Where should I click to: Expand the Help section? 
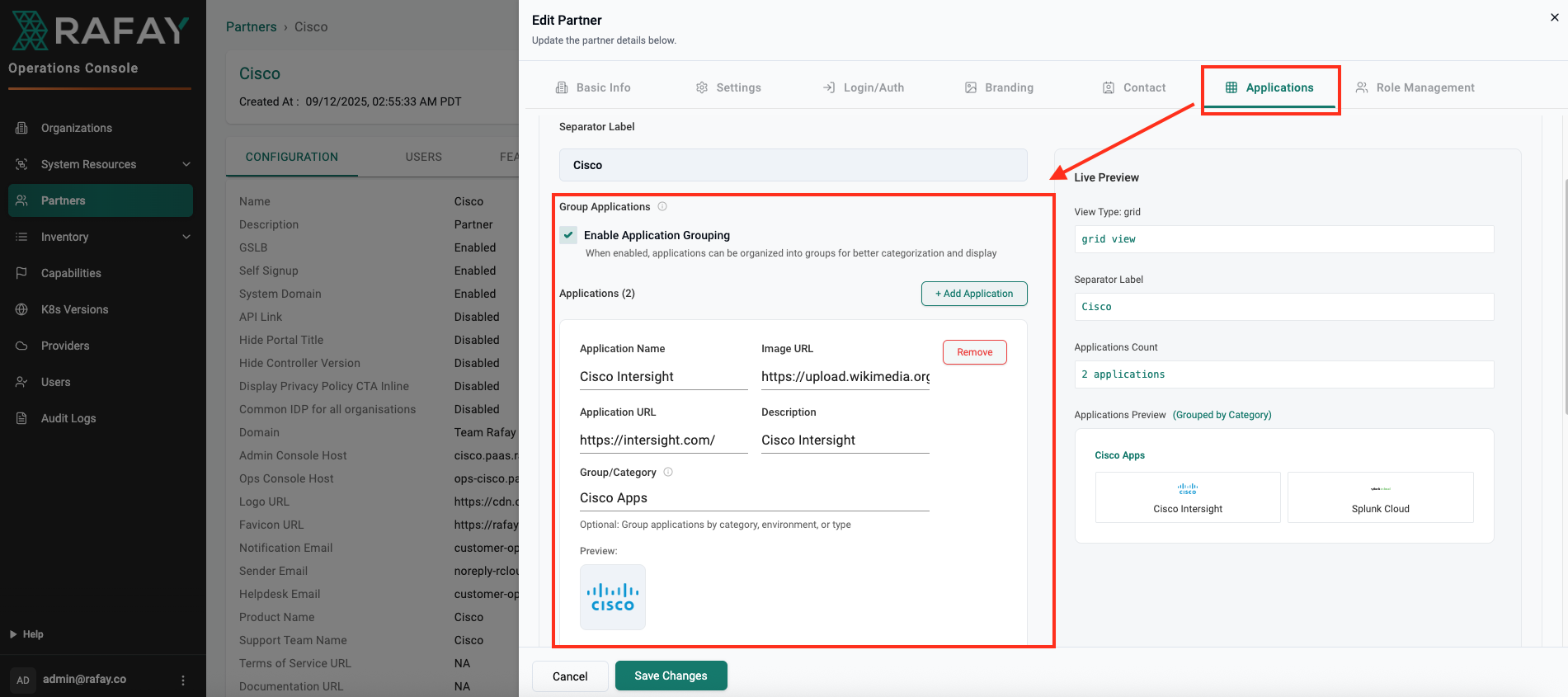click(x=13, y=634)
